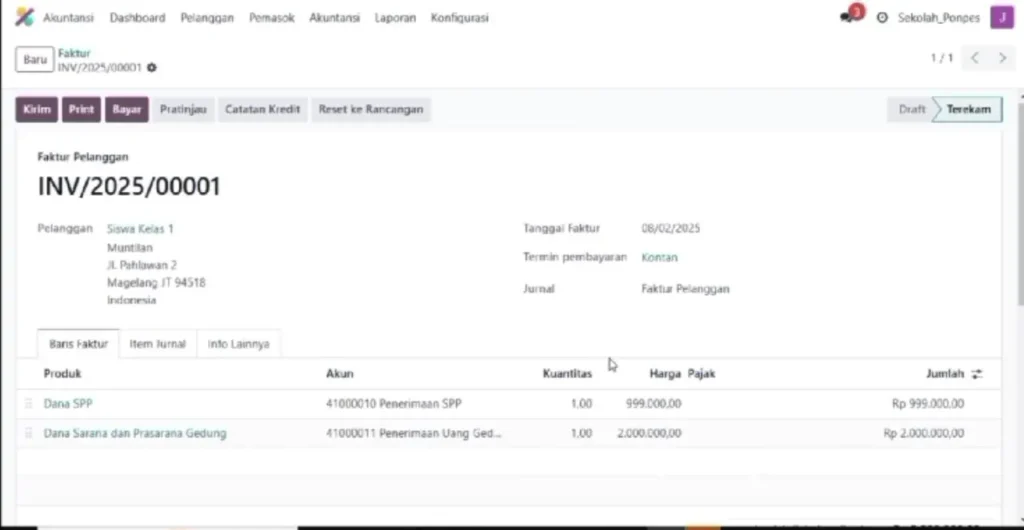Image resolution: width=1024 pixels, height=530 pixels.
Task: Open the Laporan menu
Action: tap(395, 18)
